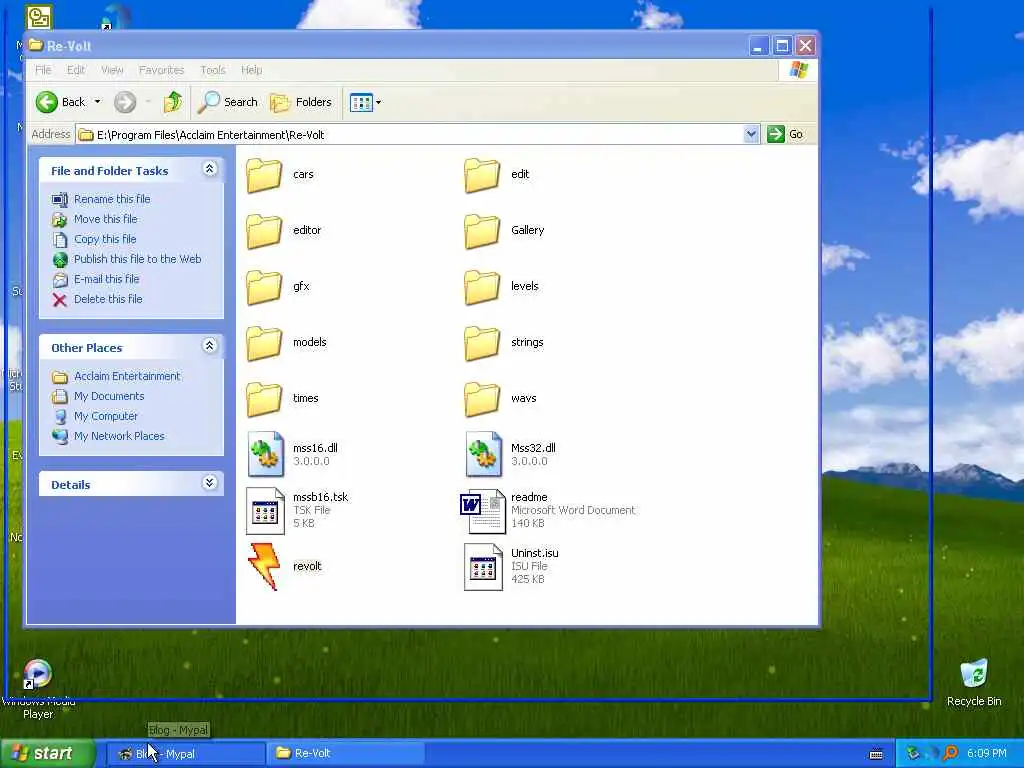Collapse the File and Folder Tasks panel
The height and width of the screenshot is (768, 1024).
[210, 169]
